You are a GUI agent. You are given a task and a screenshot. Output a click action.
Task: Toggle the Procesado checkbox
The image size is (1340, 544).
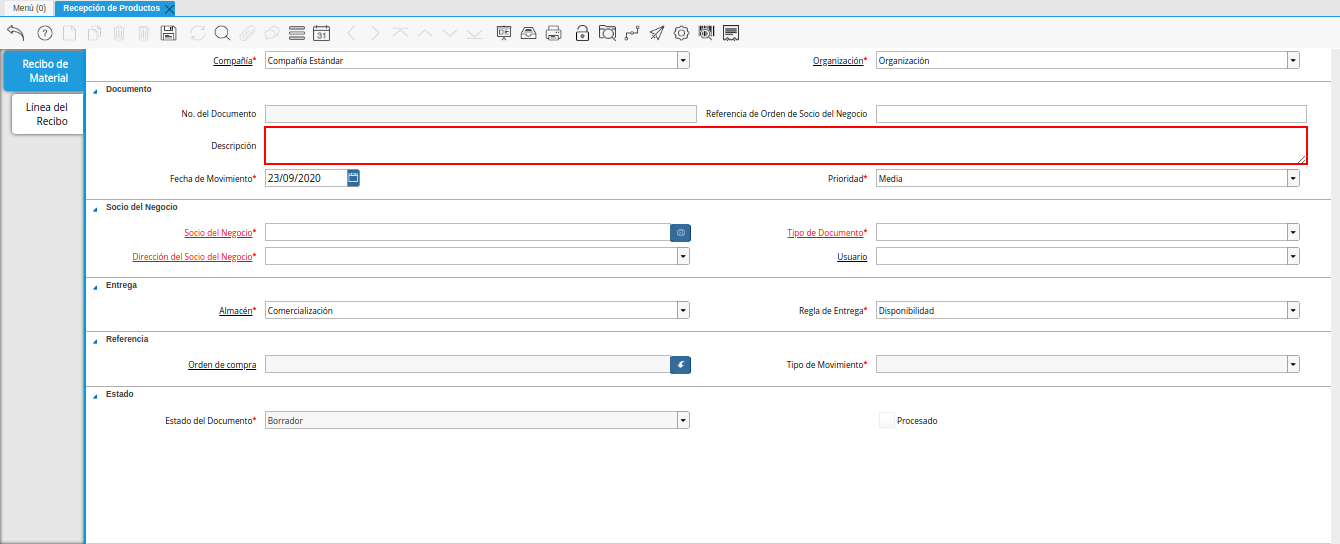886,421
